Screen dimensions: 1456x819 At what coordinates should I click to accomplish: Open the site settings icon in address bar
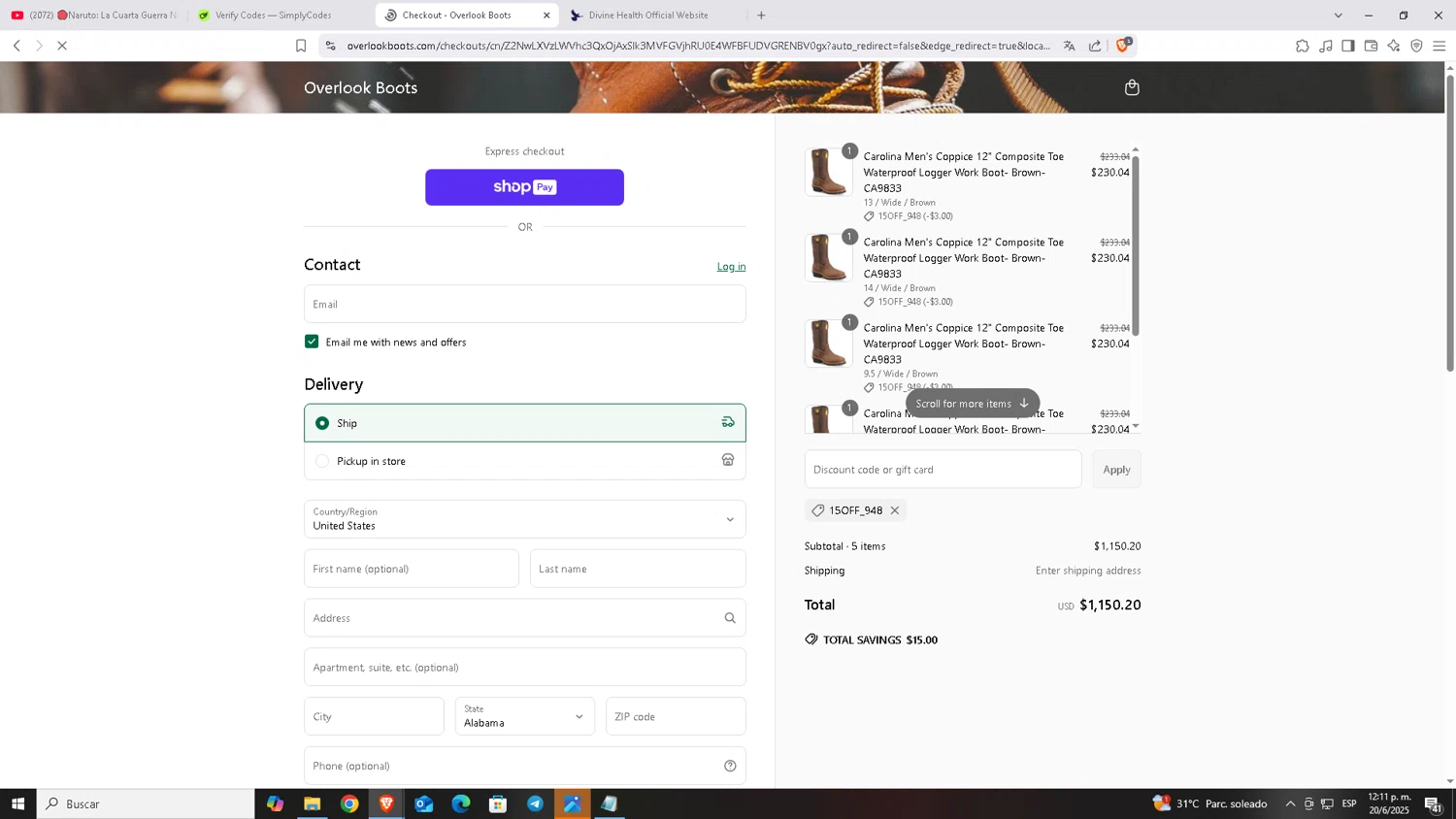(x=330, y=46)
